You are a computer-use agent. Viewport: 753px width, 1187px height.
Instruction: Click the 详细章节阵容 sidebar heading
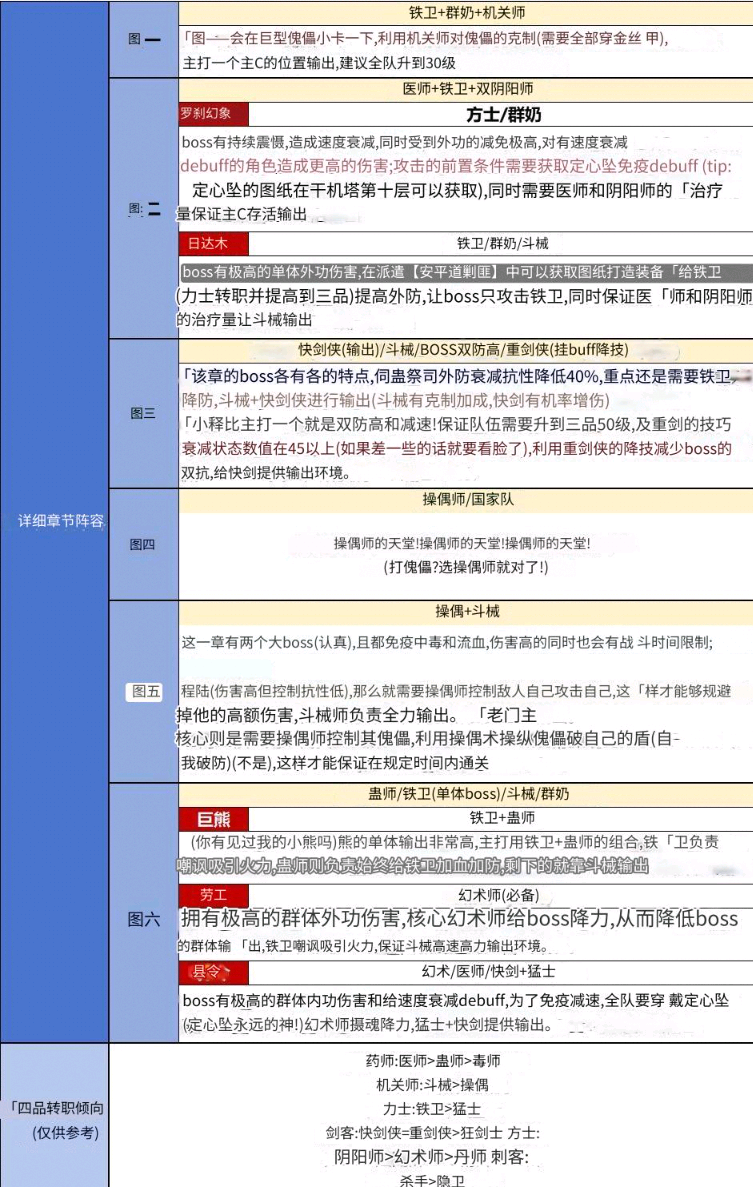click(x=60, y=520)
